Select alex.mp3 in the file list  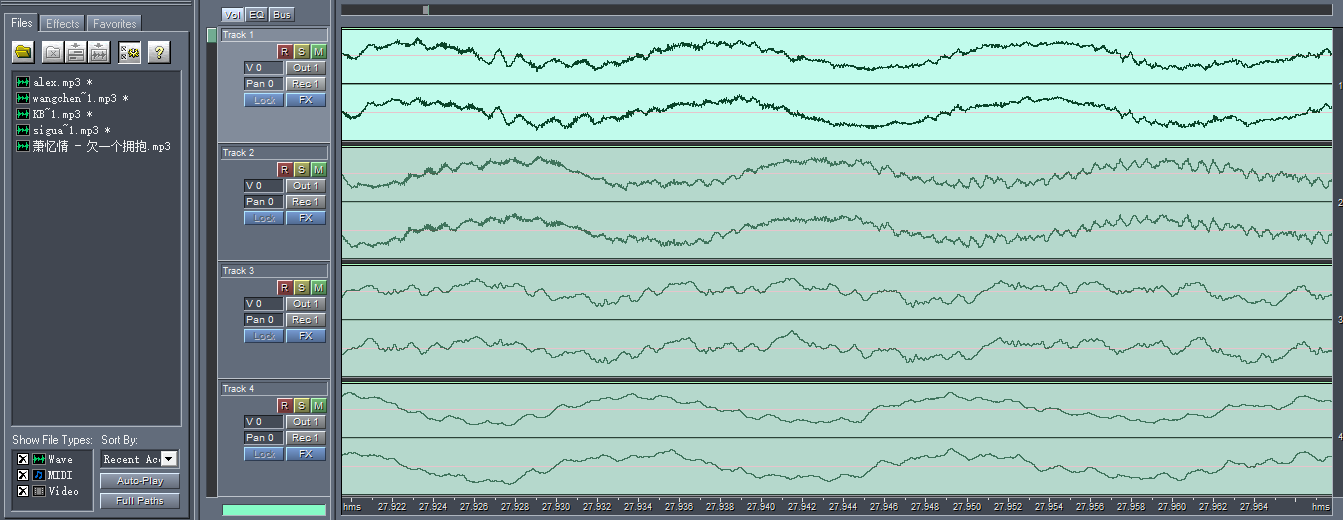(56, 82)
